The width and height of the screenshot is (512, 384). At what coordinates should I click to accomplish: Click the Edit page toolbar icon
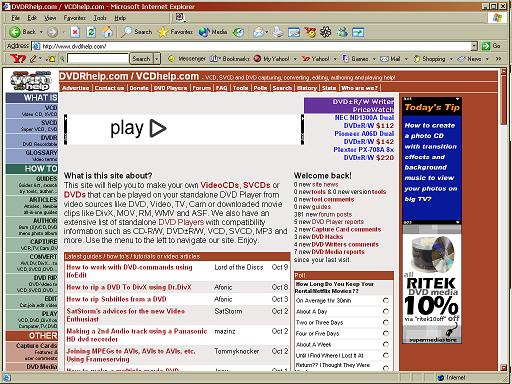tap(294, 32)
